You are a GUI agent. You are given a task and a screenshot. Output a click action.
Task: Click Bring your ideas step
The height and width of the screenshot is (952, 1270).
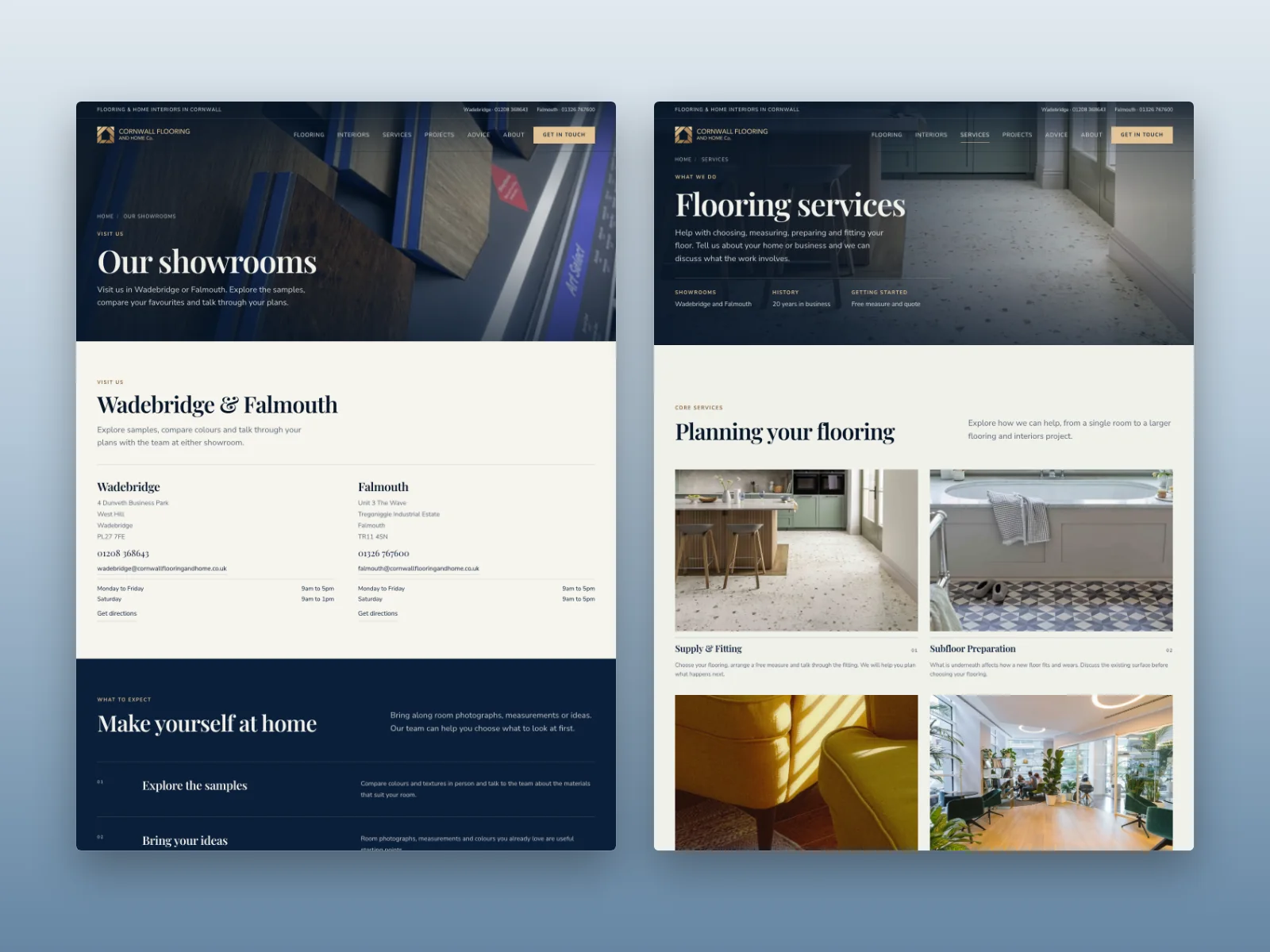(185, 840)
